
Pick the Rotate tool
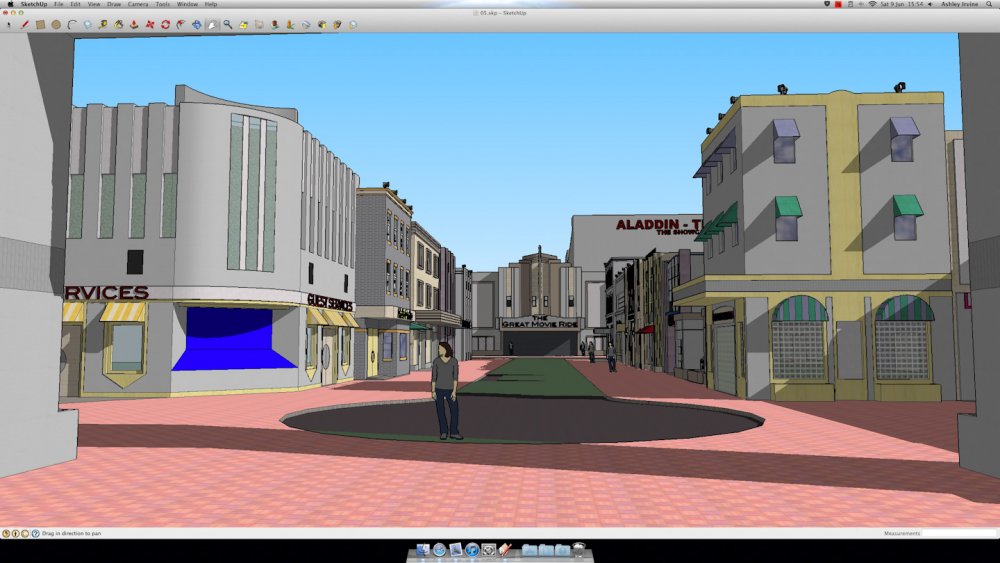tap(165, 24)
